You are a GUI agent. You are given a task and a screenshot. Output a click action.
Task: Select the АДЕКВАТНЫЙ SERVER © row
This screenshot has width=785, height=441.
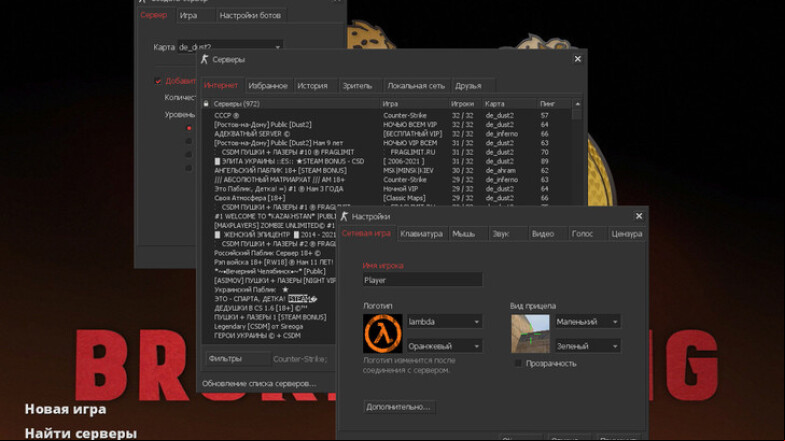coord(386,134)
